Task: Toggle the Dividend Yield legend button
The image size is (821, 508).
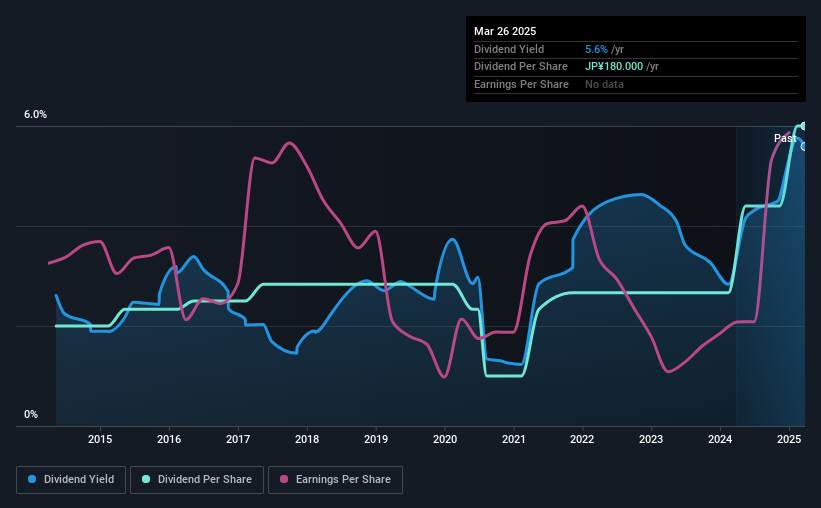Action: pyautogui.click(x=71, y=480)
